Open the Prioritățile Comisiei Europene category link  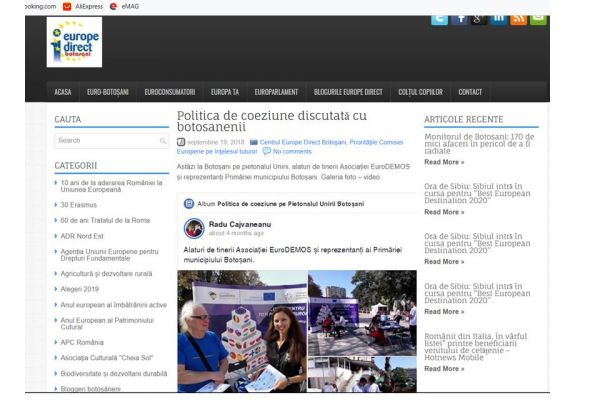[290, 147]
